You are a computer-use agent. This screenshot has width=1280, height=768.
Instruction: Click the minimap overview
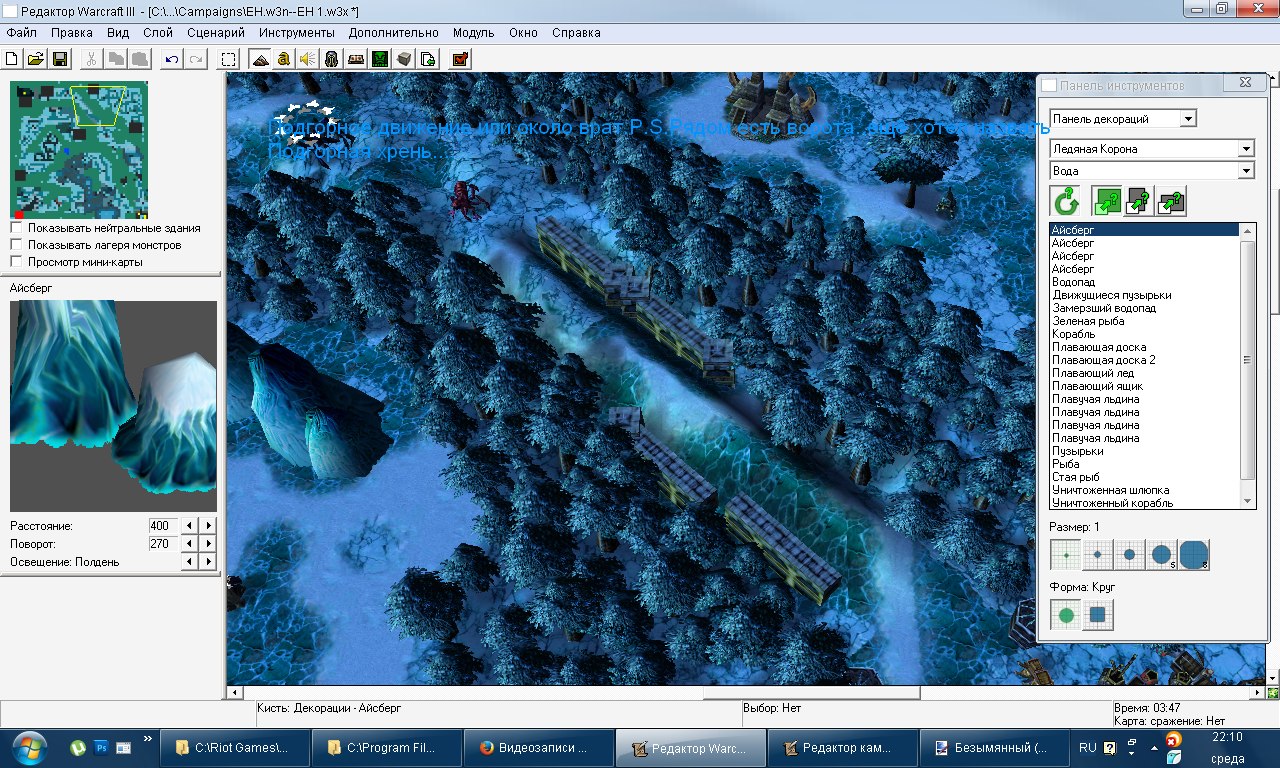(79, 149)
